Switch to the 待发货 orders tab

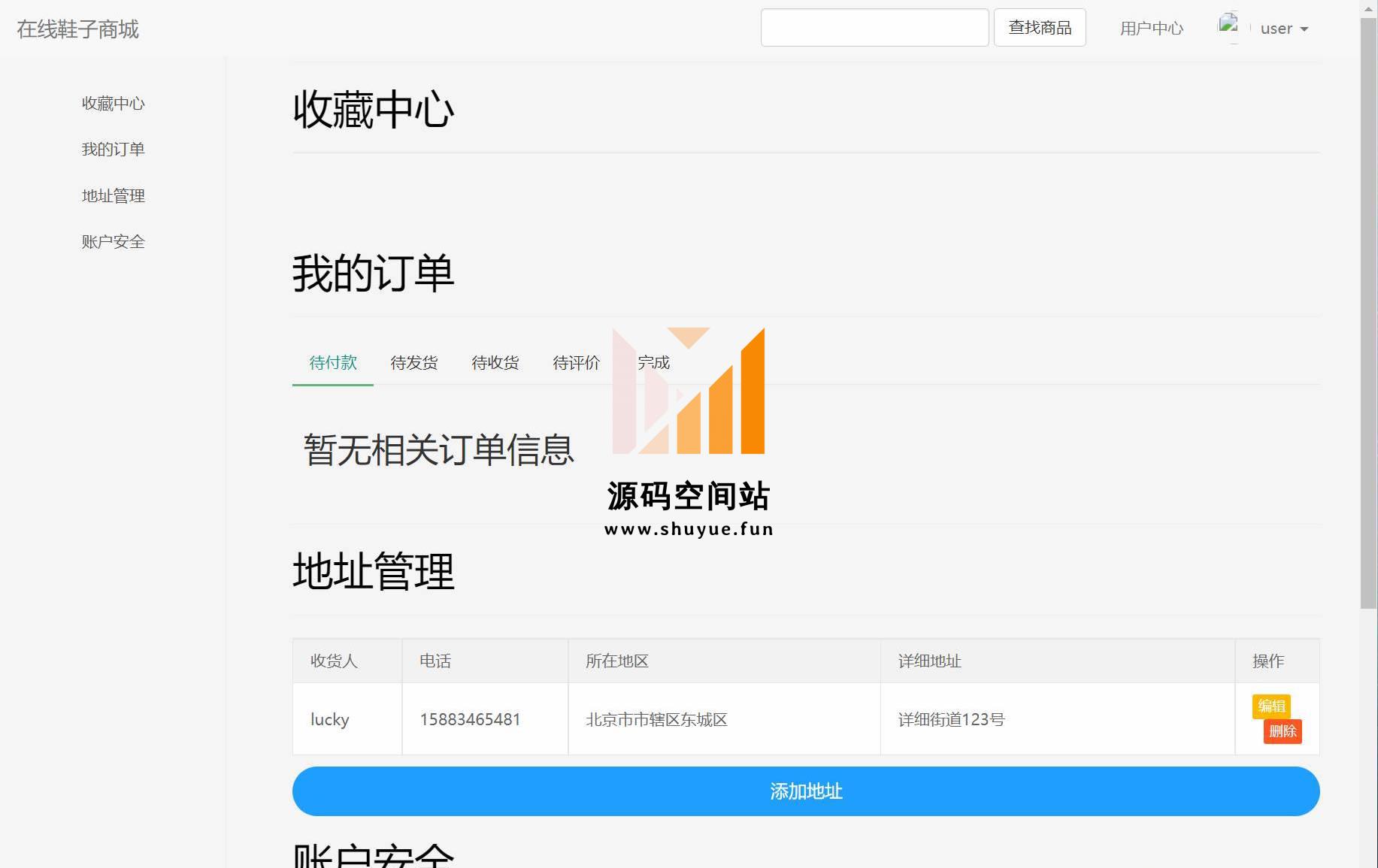click(x=413, y=363)
